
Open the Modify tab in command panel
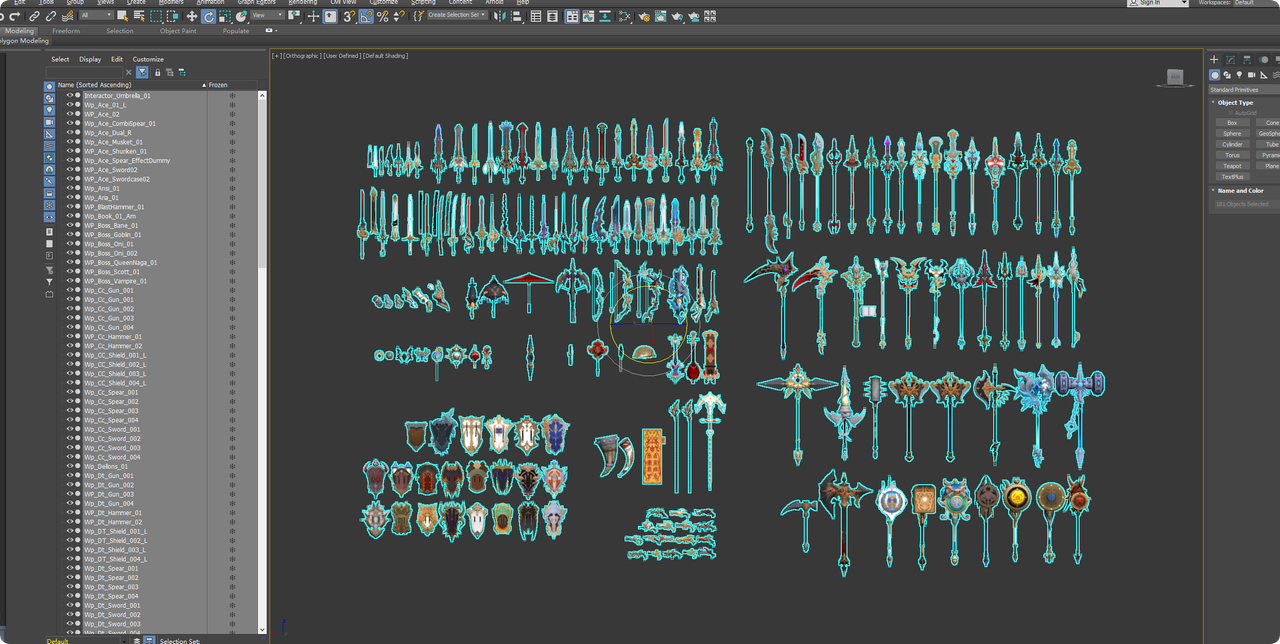1230,60
